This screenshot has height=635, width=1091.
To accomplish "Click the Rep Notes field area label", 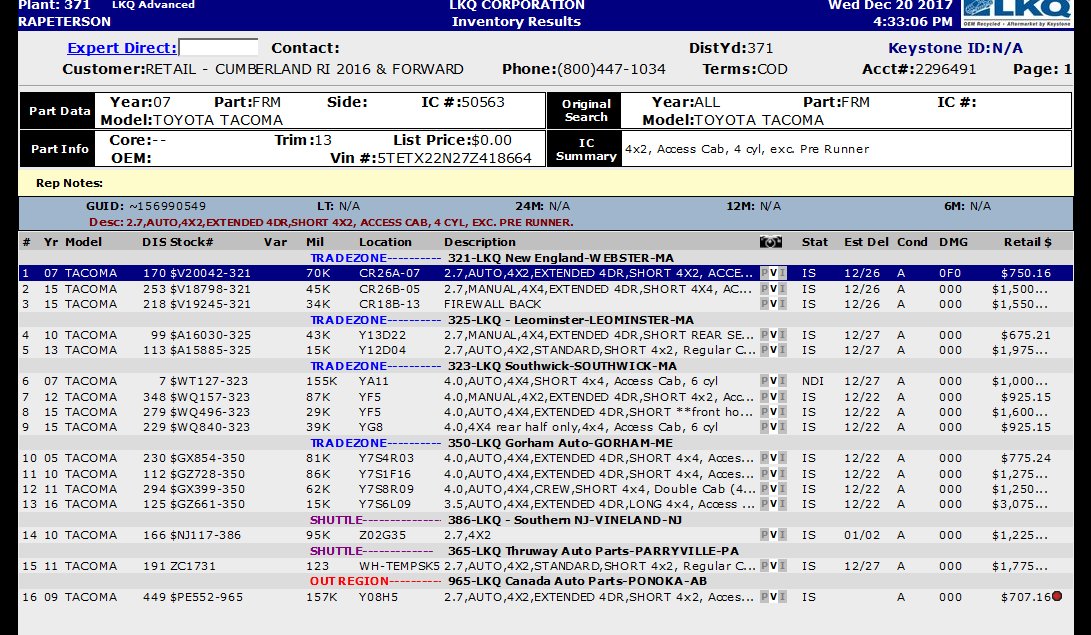I will pyautogui.click(x=70, y=183).
